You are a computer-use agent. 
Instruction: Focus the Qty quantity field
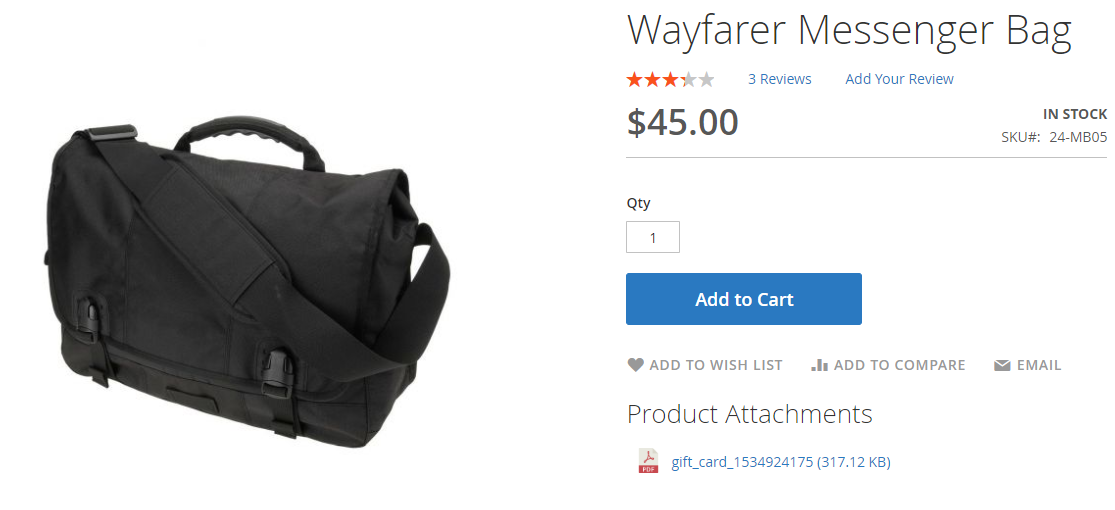click(653, 237)
